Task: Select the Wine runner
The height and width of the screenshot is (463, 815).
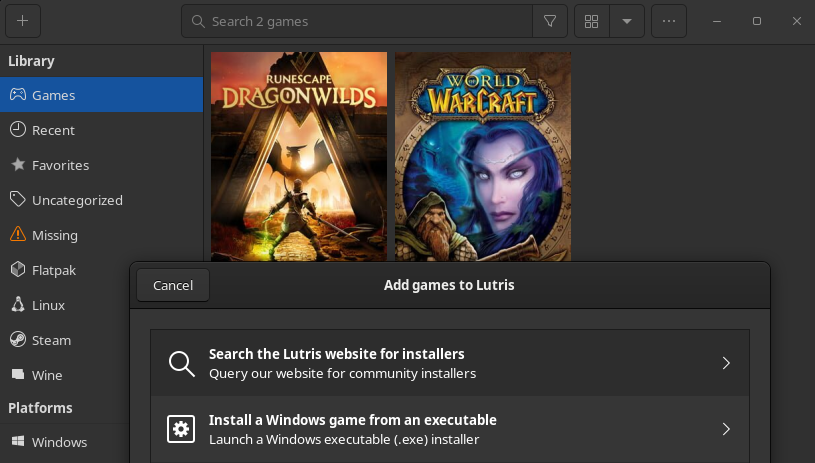Action: (64, 375)
